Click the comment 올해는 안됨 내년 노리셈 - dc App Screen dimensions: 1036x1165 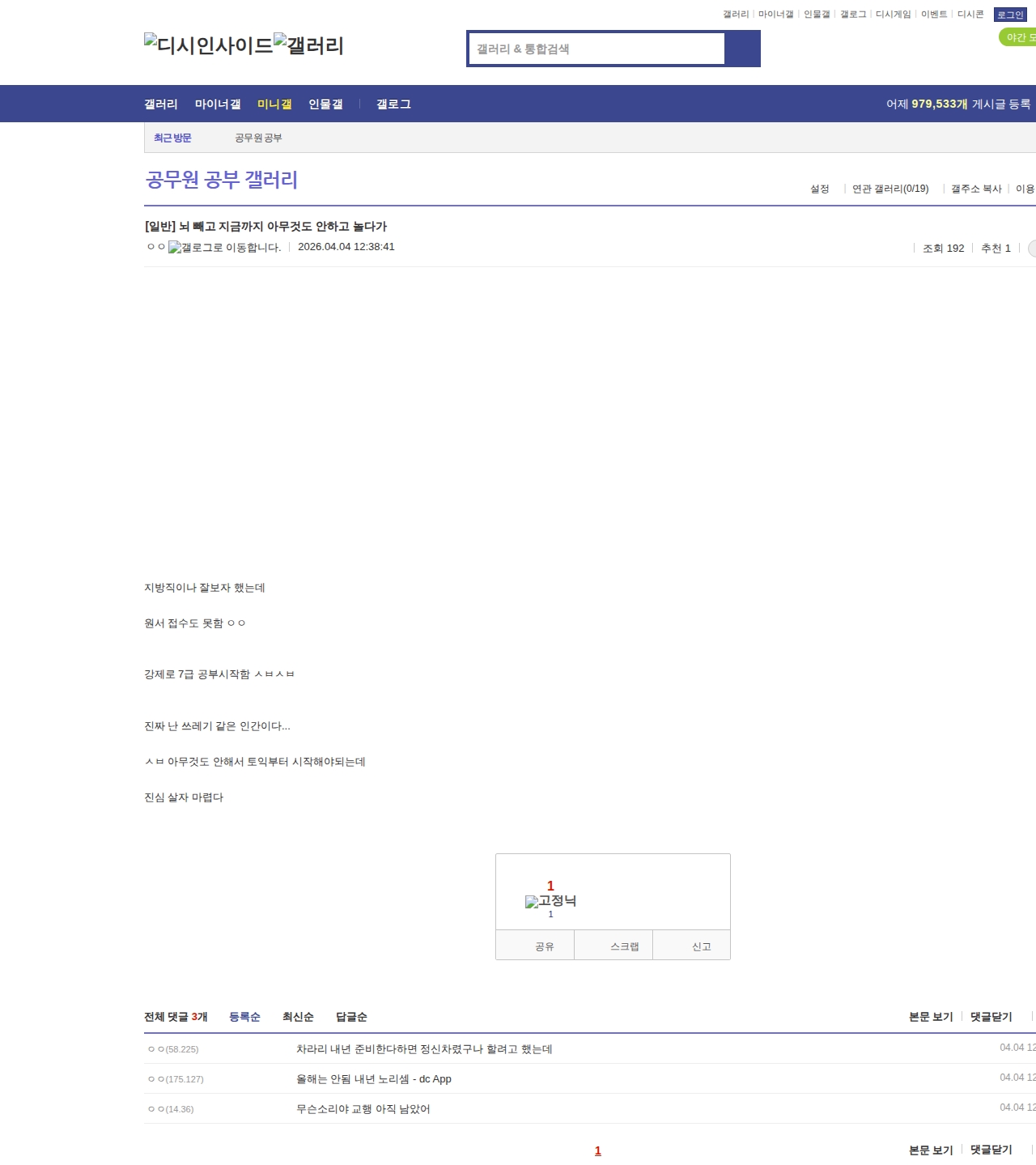[374, 1079]
